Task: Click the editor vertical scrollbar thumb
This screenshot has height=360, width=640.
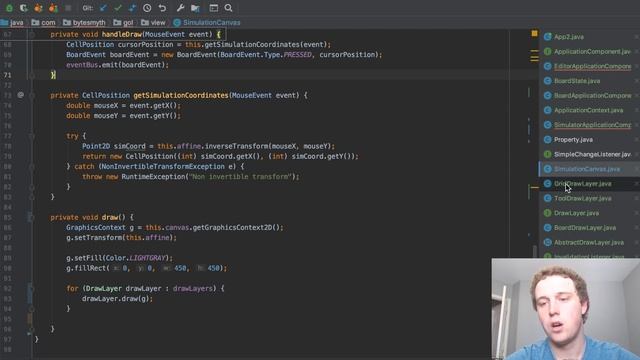Action: click(534, 251)
